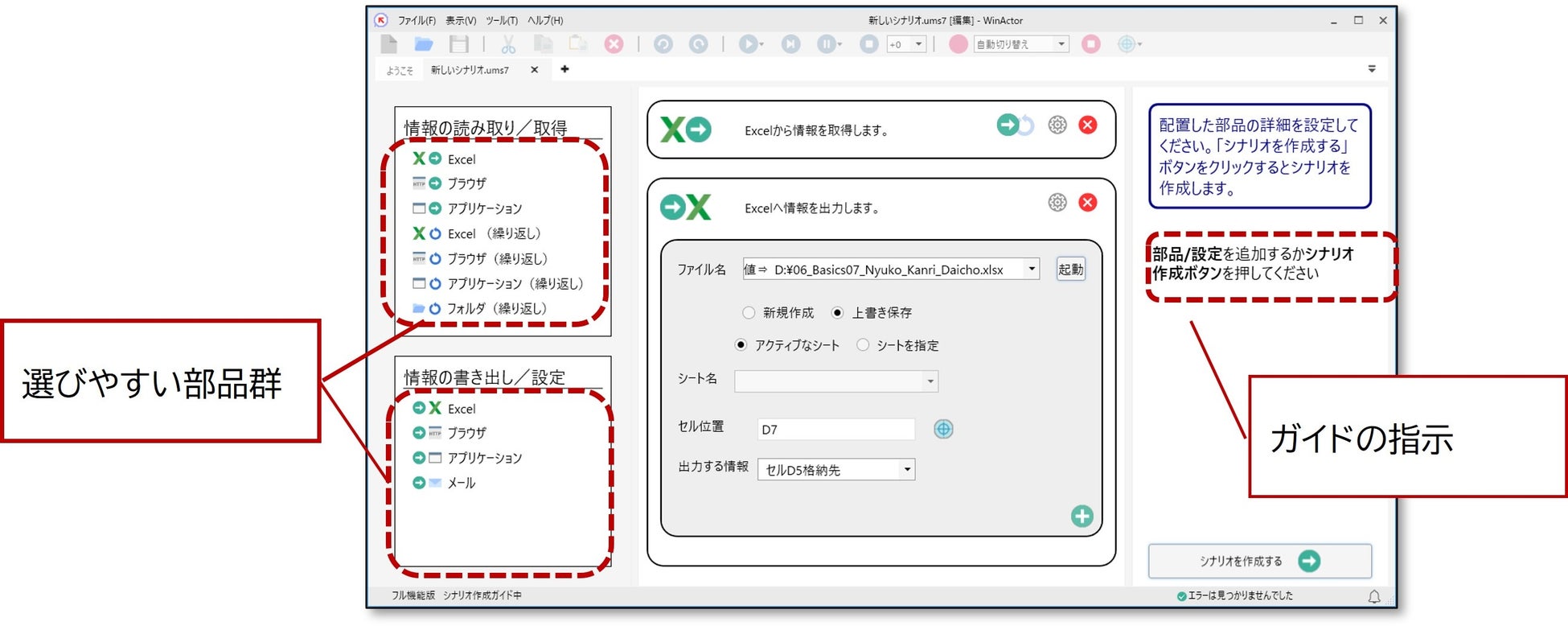Image resolution: width=1568 pixels, height=626 pixels.
Task: Remove the Excelから情報を取得 card
Action: point(1088,125)
